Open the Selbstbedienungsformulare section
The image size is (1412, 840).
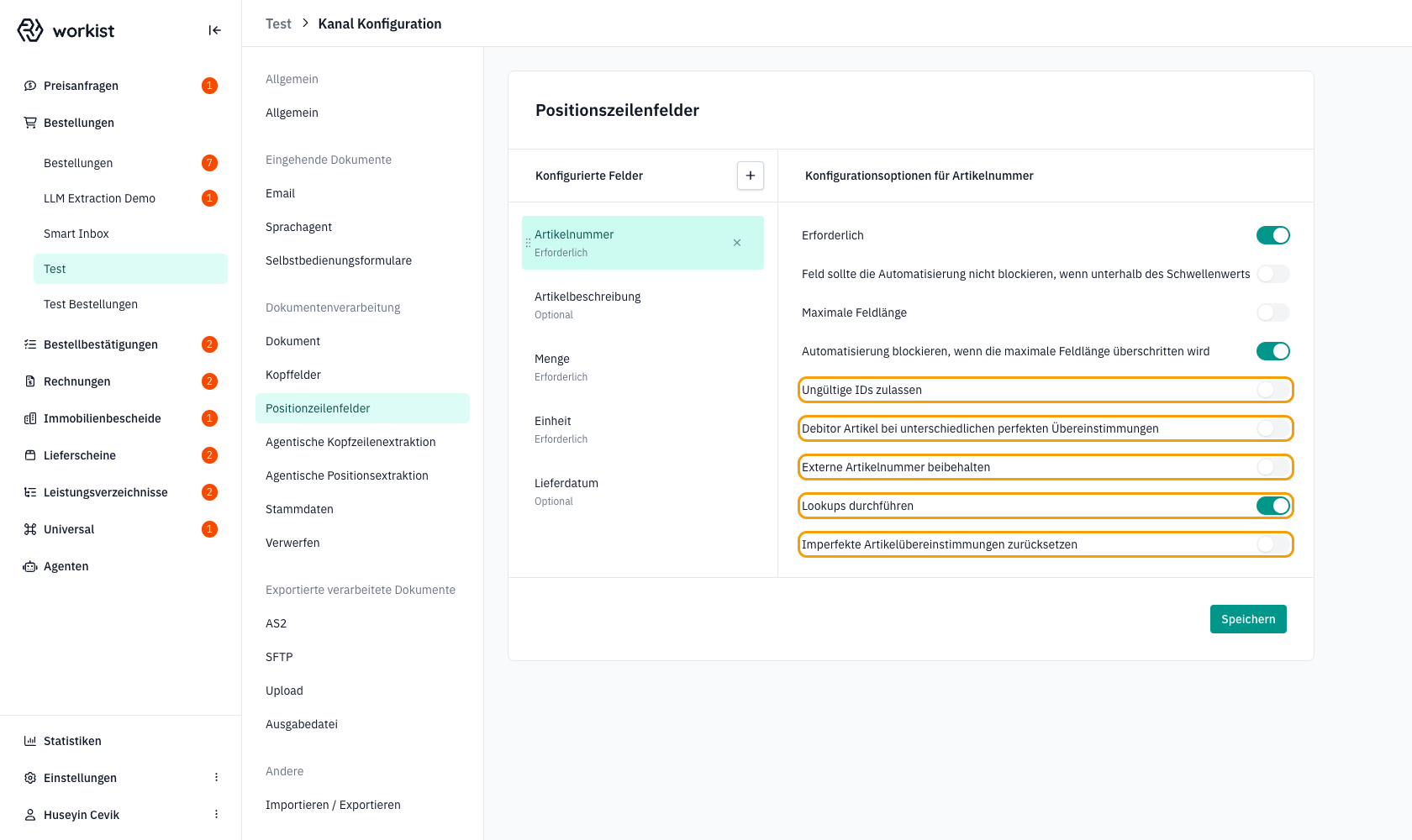pos(339,260)
